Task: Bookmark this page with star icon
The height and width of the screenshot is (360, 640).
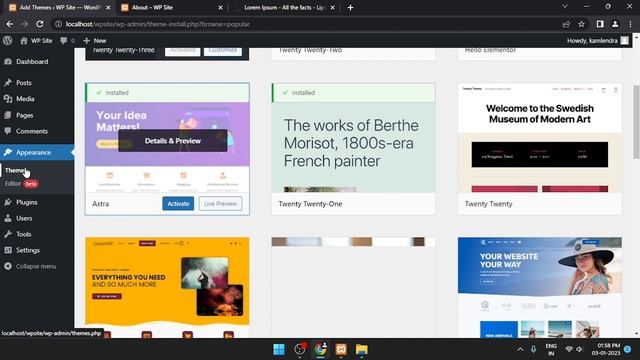Action: [x=581, y=24]
